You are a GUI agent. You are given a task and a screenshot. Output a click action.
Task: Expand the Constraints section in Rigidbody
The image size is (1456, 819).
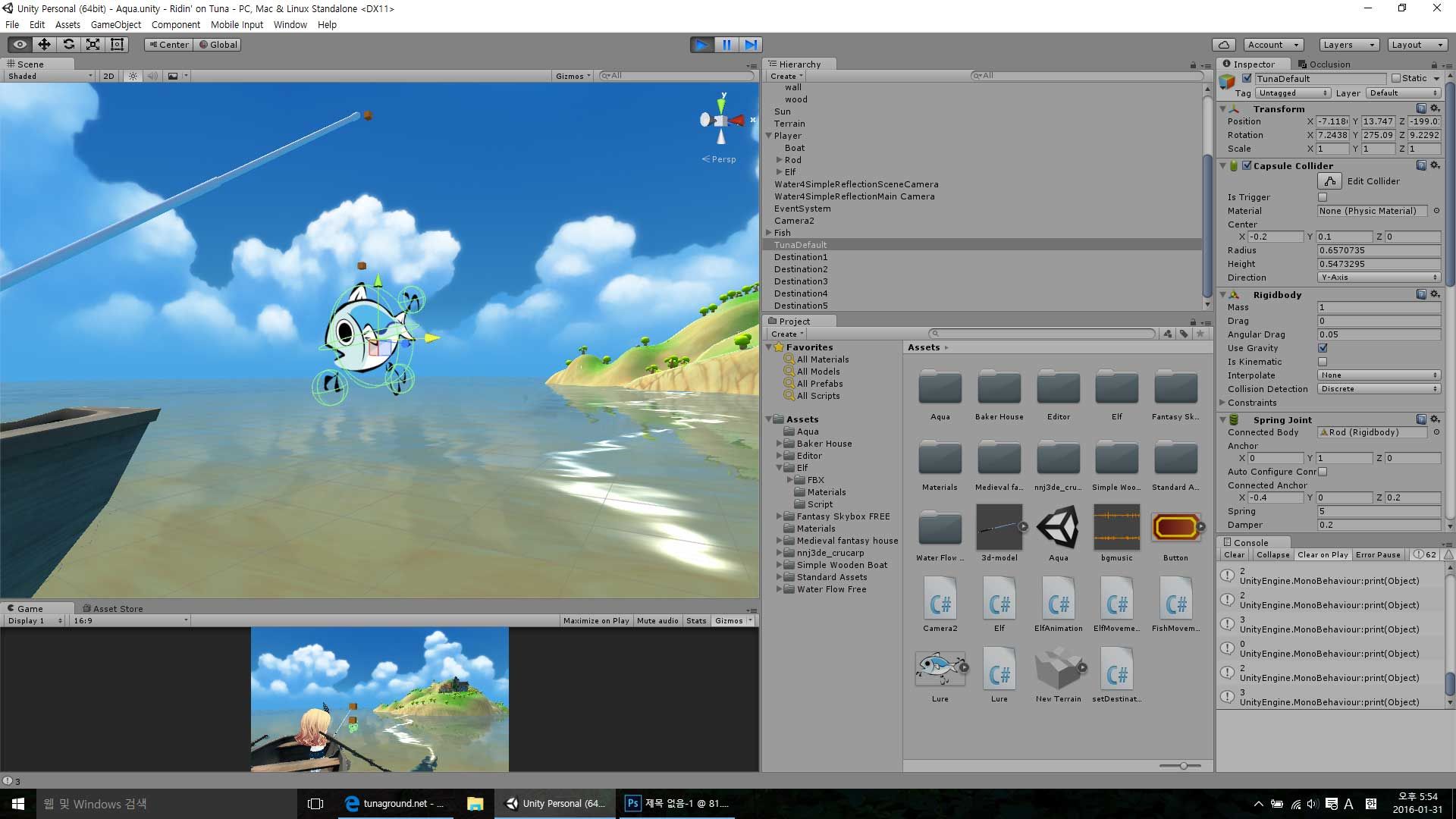[x=1222, y=403]
